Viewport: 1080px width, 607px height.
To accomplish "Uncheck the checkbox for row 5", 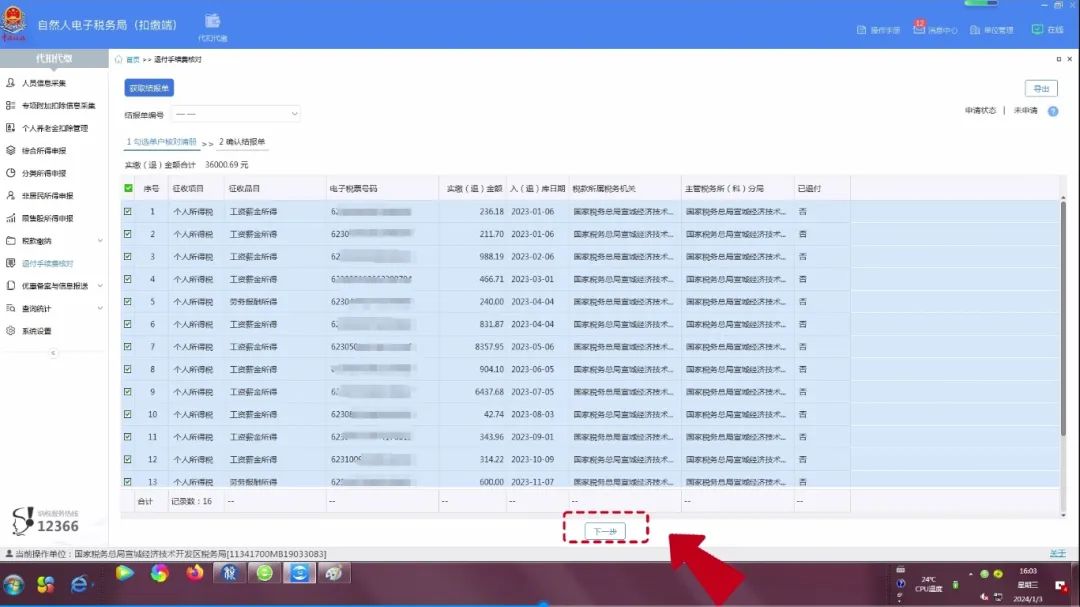I will pos(128,302).
